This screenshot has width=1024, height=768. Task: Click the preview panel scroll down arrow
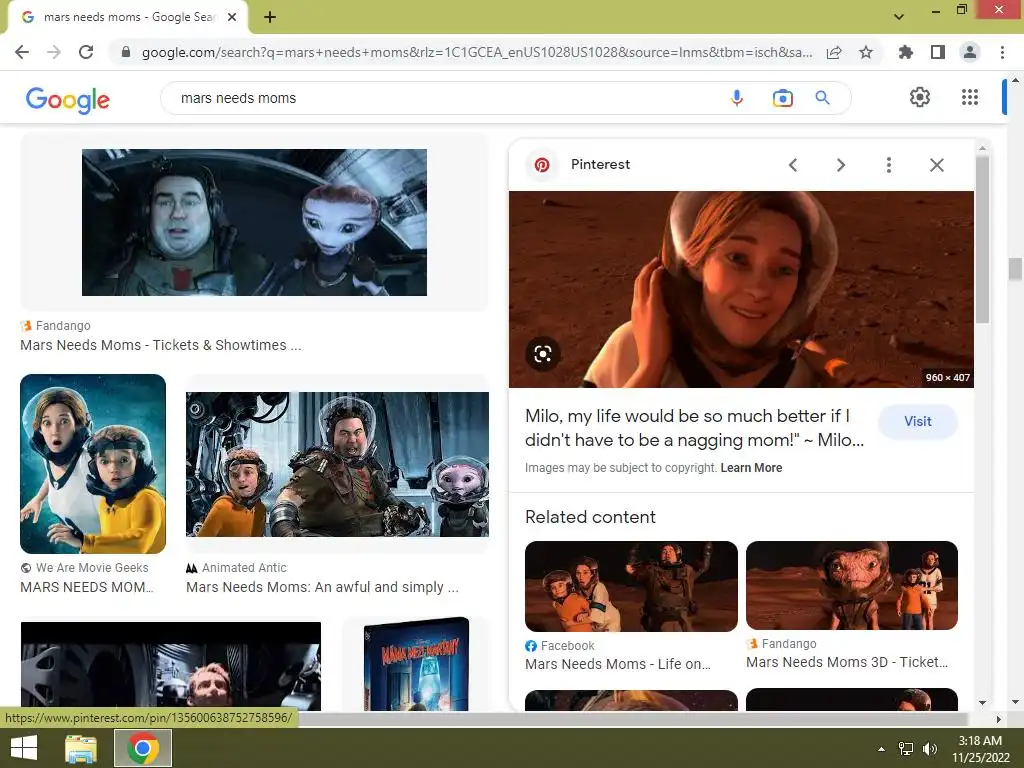point(982,703)
